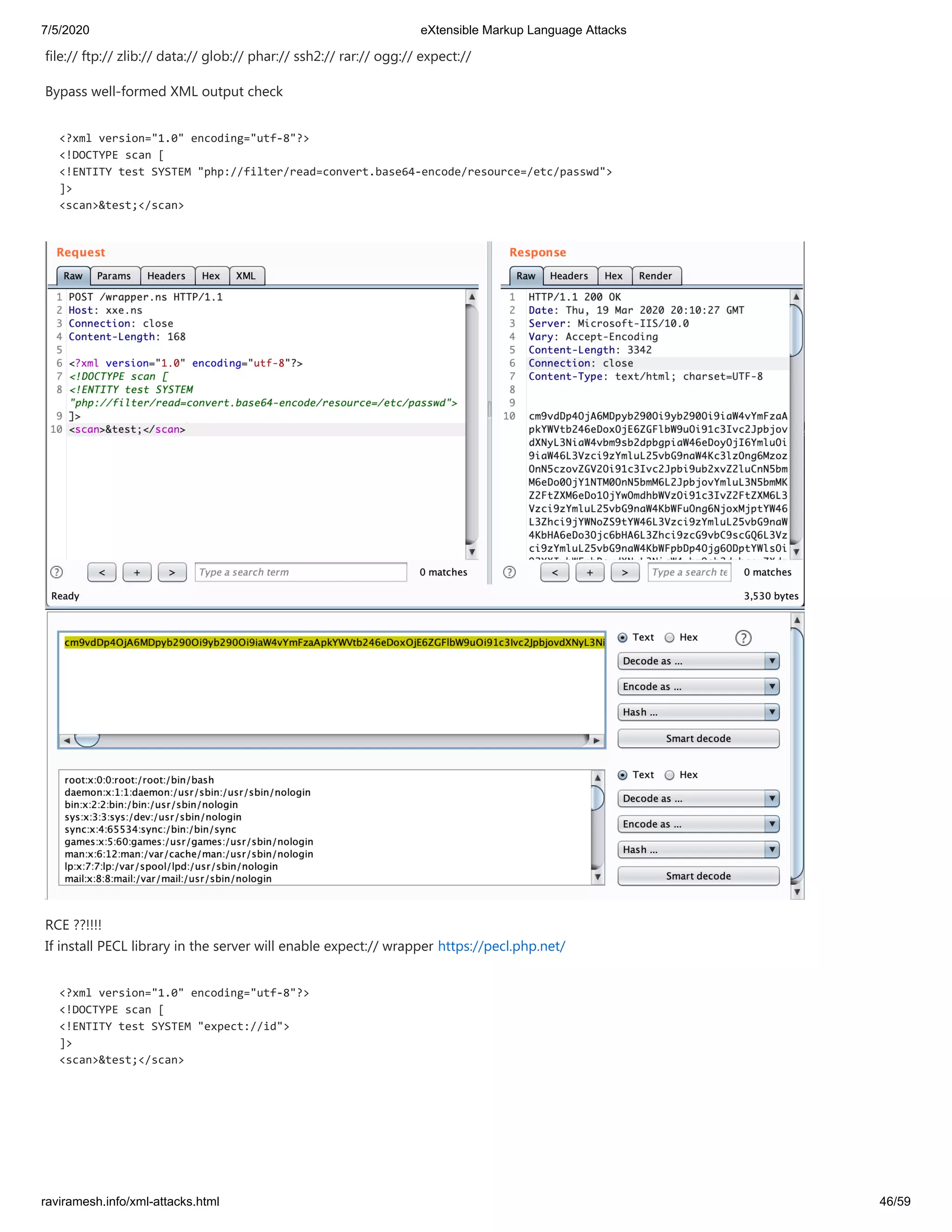Click encoded input box scroll right arrow
This screenshot has width=952, height=1232.
click(x=597, y=740)
